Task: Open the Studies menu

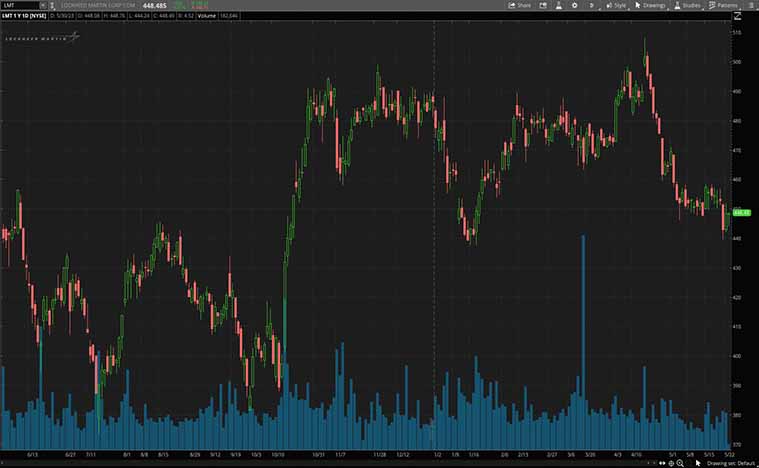Action: 687,5
